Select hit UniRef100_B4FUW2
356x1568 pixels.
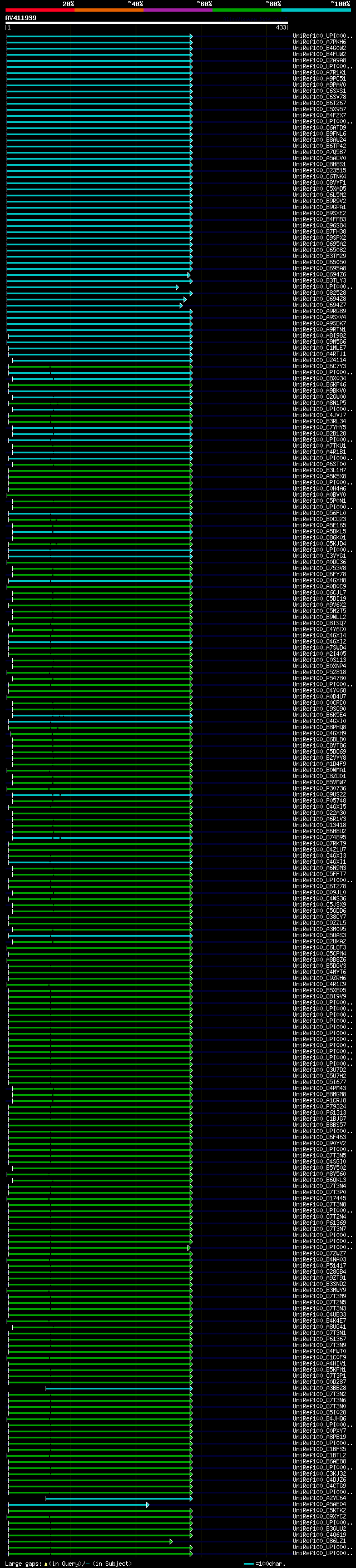coord(319,54)
